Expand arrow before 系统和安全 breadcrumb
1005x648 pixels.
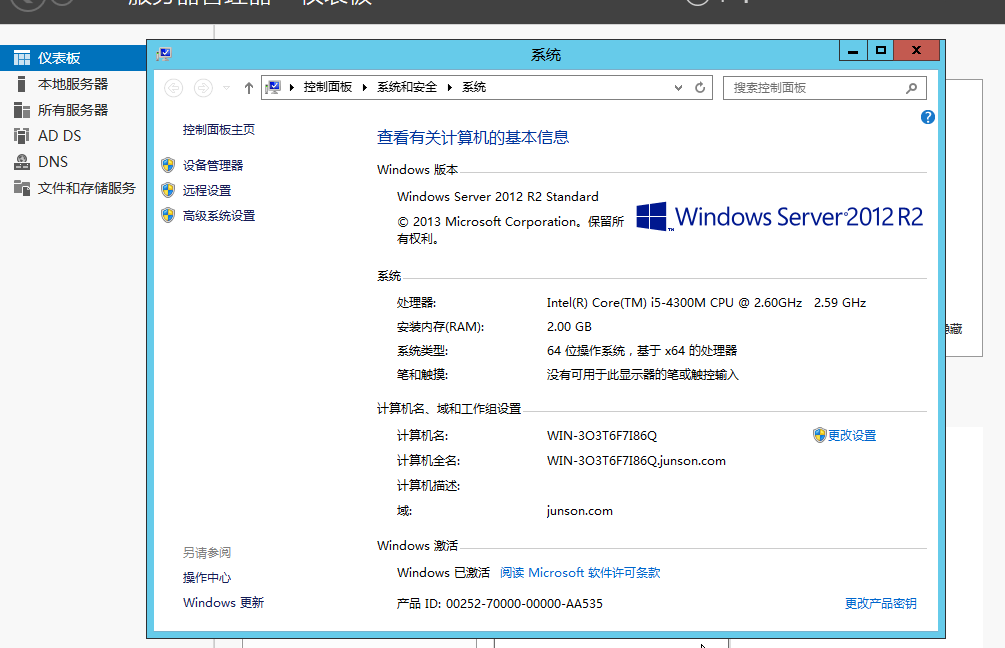[365, 87]
